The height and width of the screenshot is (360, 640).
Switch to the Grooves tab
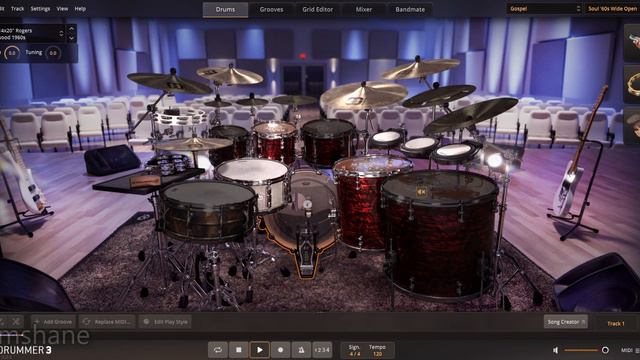[x=271, y=9]
